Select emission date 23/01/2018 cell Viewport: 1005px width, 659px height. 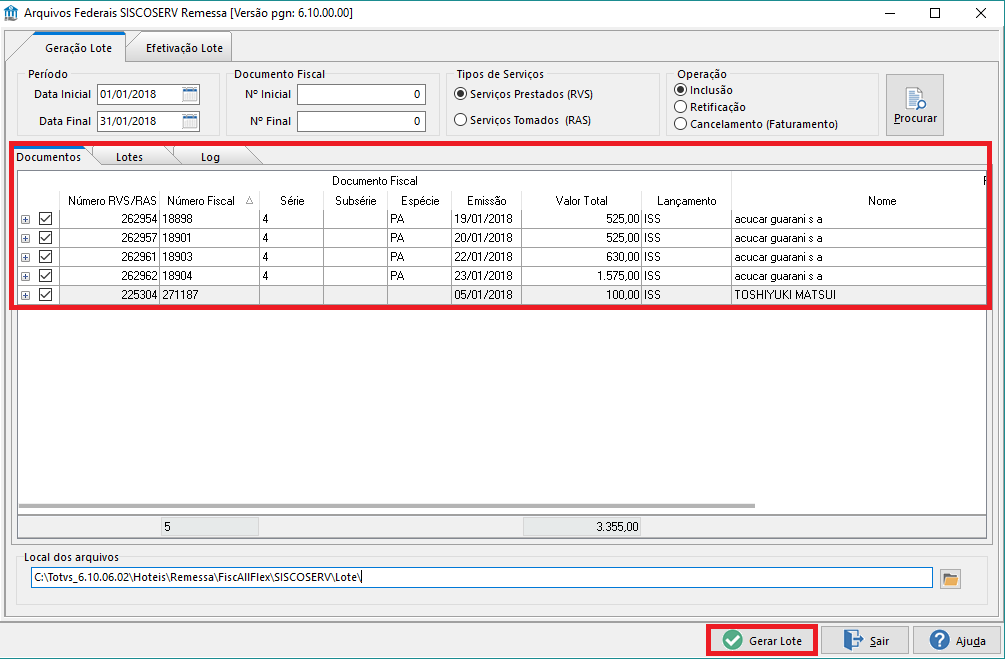(x=486, y=276)
